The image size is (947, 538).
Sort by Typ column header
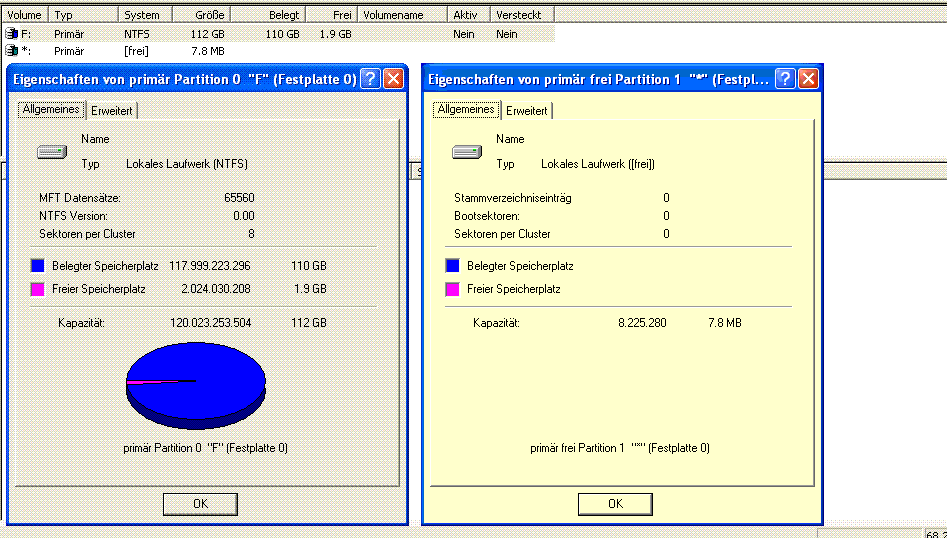(83, 15)
